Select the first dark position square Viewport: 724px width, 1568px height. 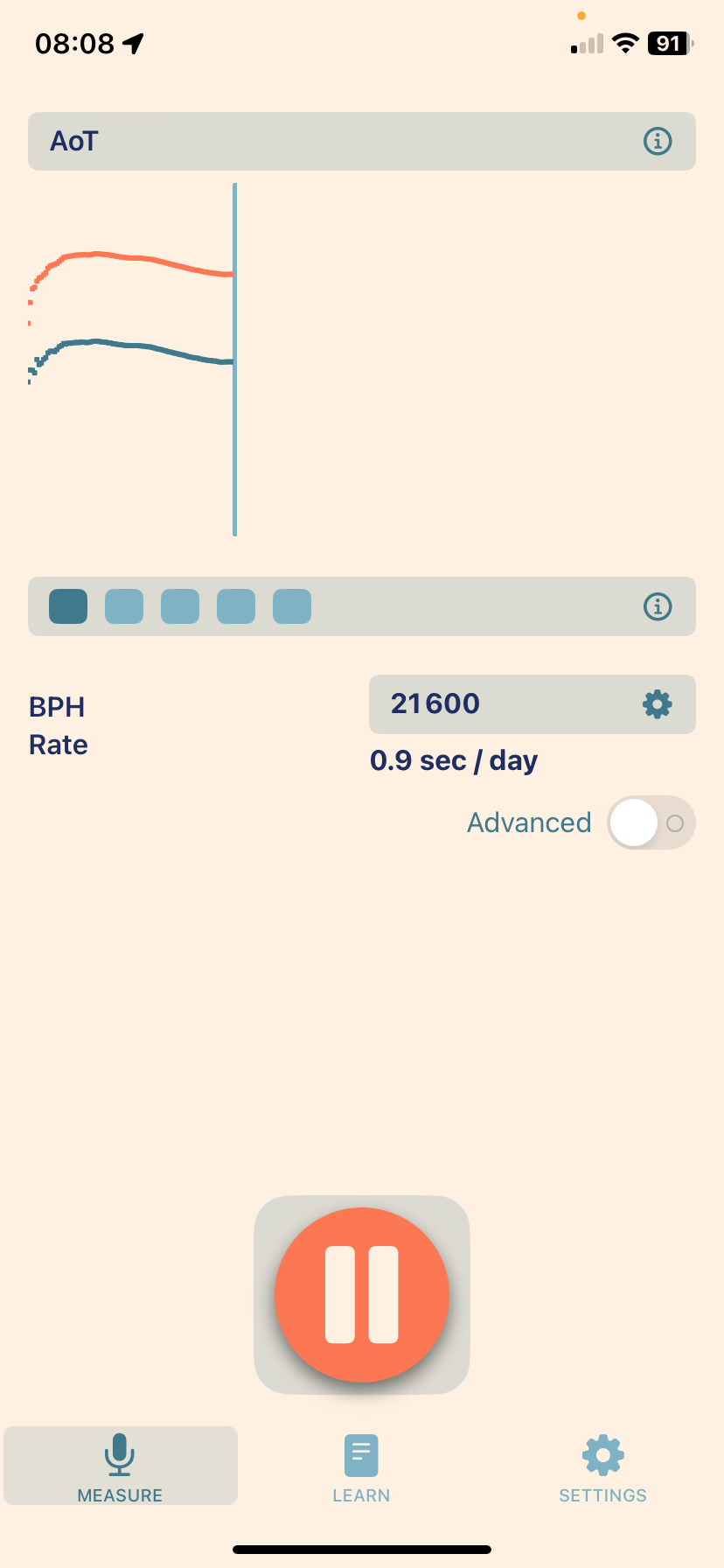click(68, 606)
